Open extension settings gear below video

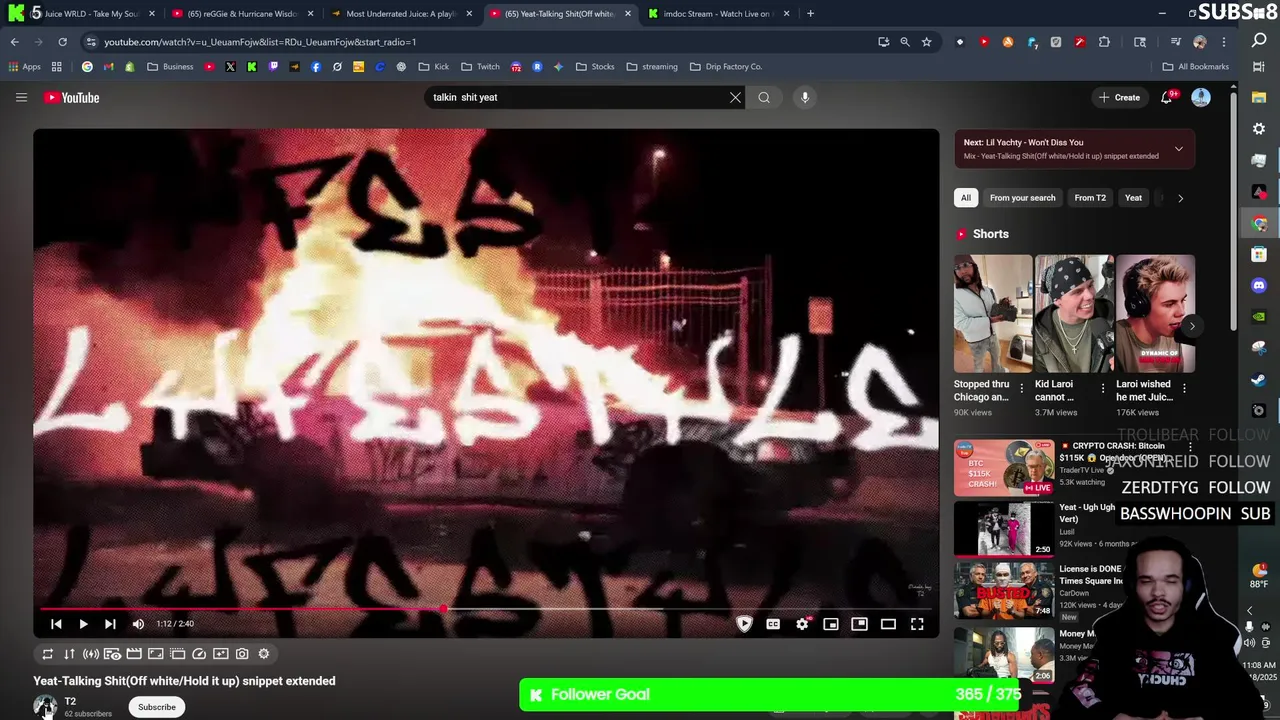tap(264, 654)
